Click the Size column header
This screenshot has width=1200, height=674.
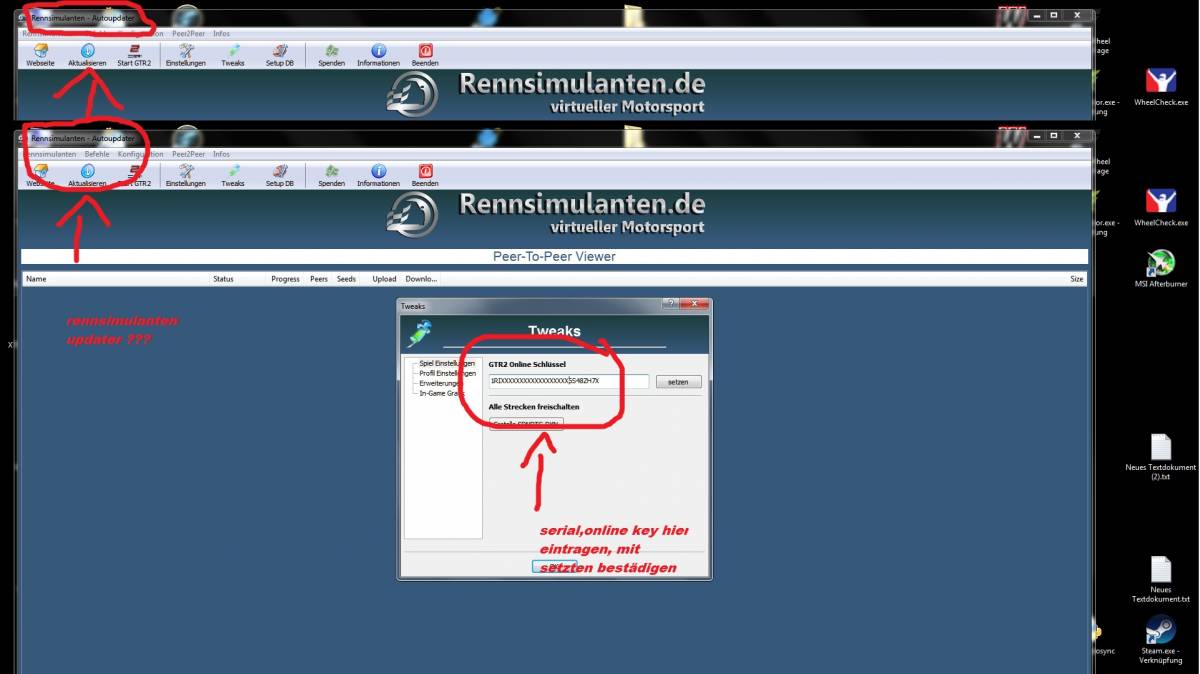[x=1076, y=279]
